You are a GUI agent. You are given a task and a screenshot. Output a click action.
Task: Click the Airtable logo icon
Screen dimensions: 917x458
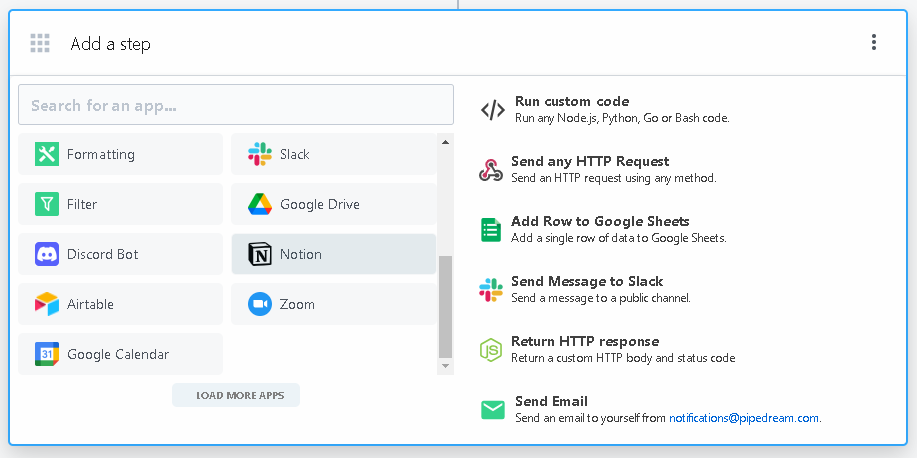click(x=47, y=304)
